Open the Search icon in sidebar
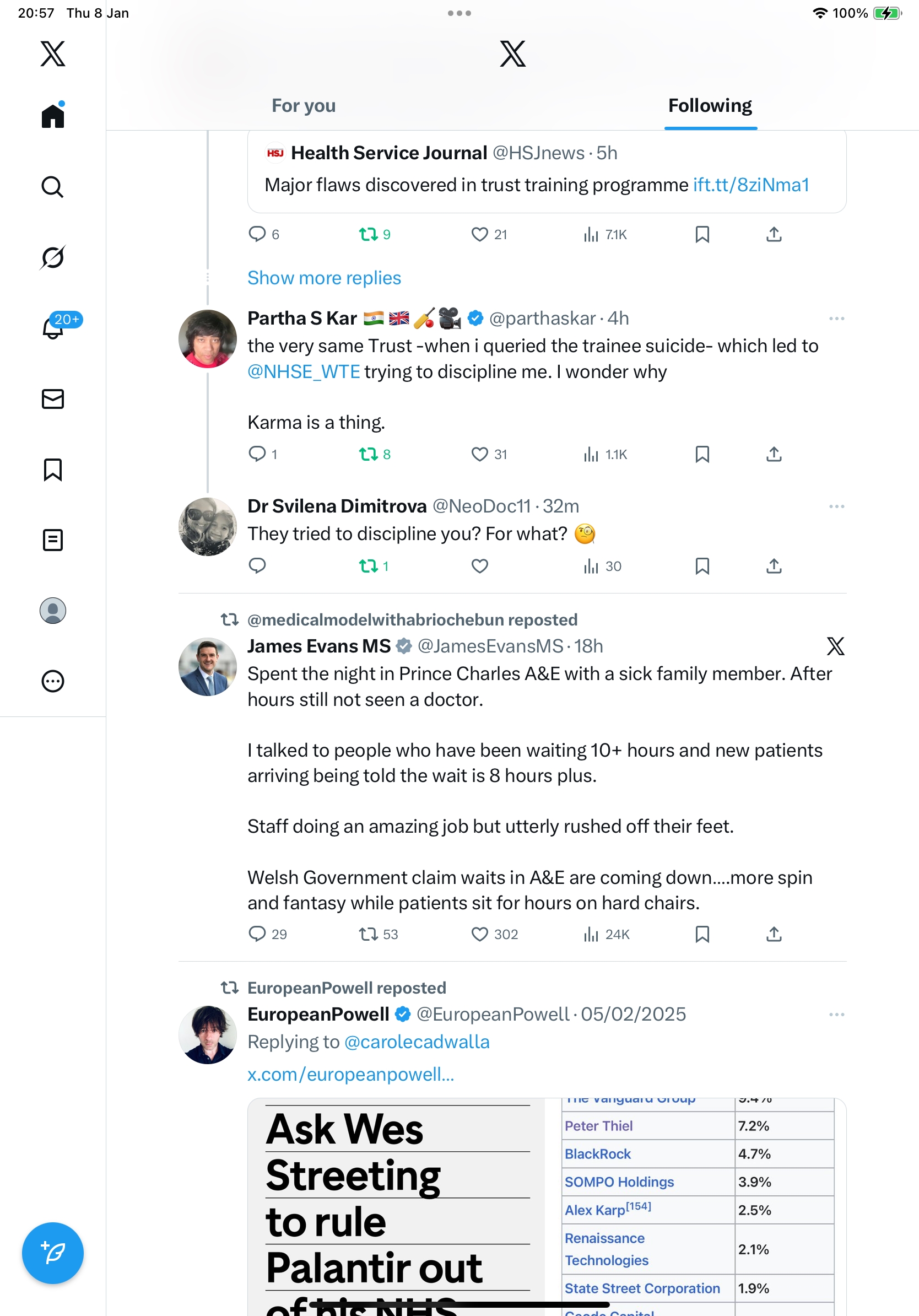Viewport: 919px width, 1316px height. coord(52,187)
